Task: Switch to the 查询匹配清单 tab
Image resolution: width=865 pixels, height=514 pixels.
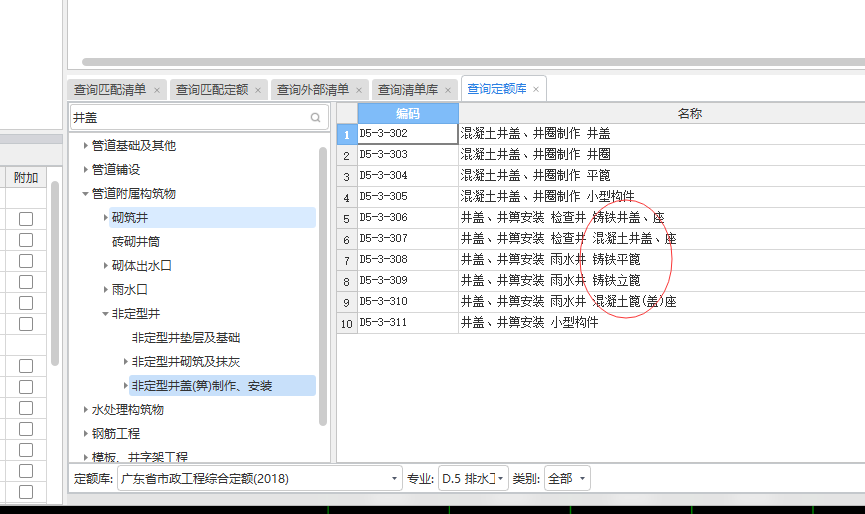Action: [110, 89]
